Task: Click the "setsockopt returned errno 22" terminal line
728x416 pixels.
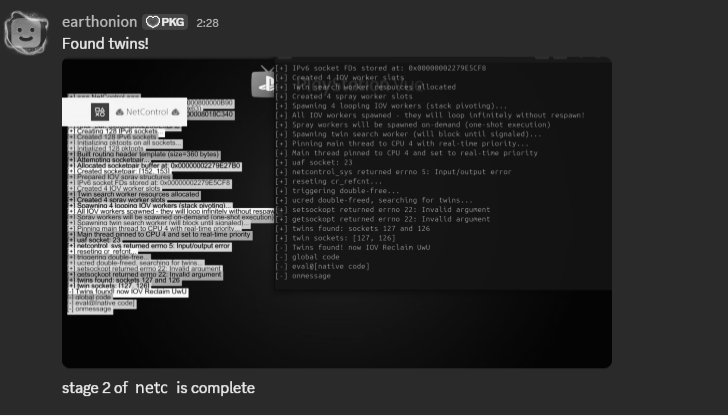Action: [x=383, y=209]
